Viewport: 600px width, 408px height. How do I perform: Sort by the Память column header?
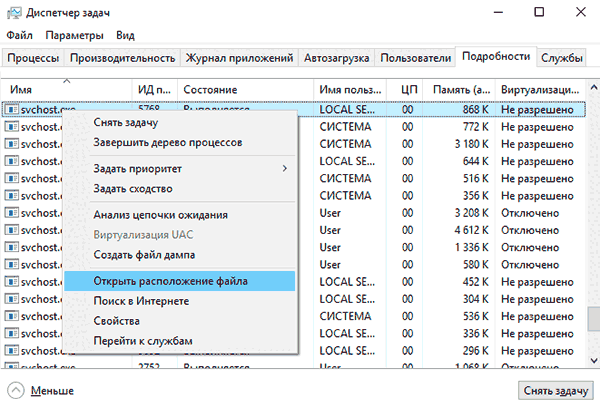click(x=459, y=90)
